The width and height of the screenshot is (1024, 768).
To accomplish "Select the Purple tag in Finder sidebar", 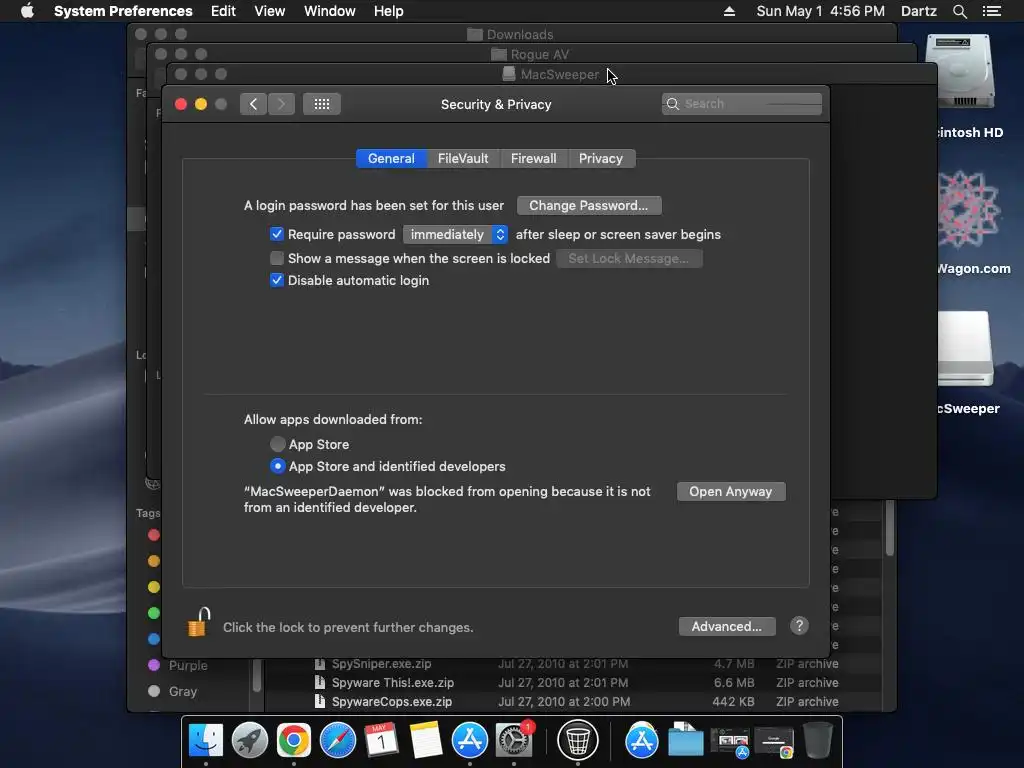I will pos(178,665).
